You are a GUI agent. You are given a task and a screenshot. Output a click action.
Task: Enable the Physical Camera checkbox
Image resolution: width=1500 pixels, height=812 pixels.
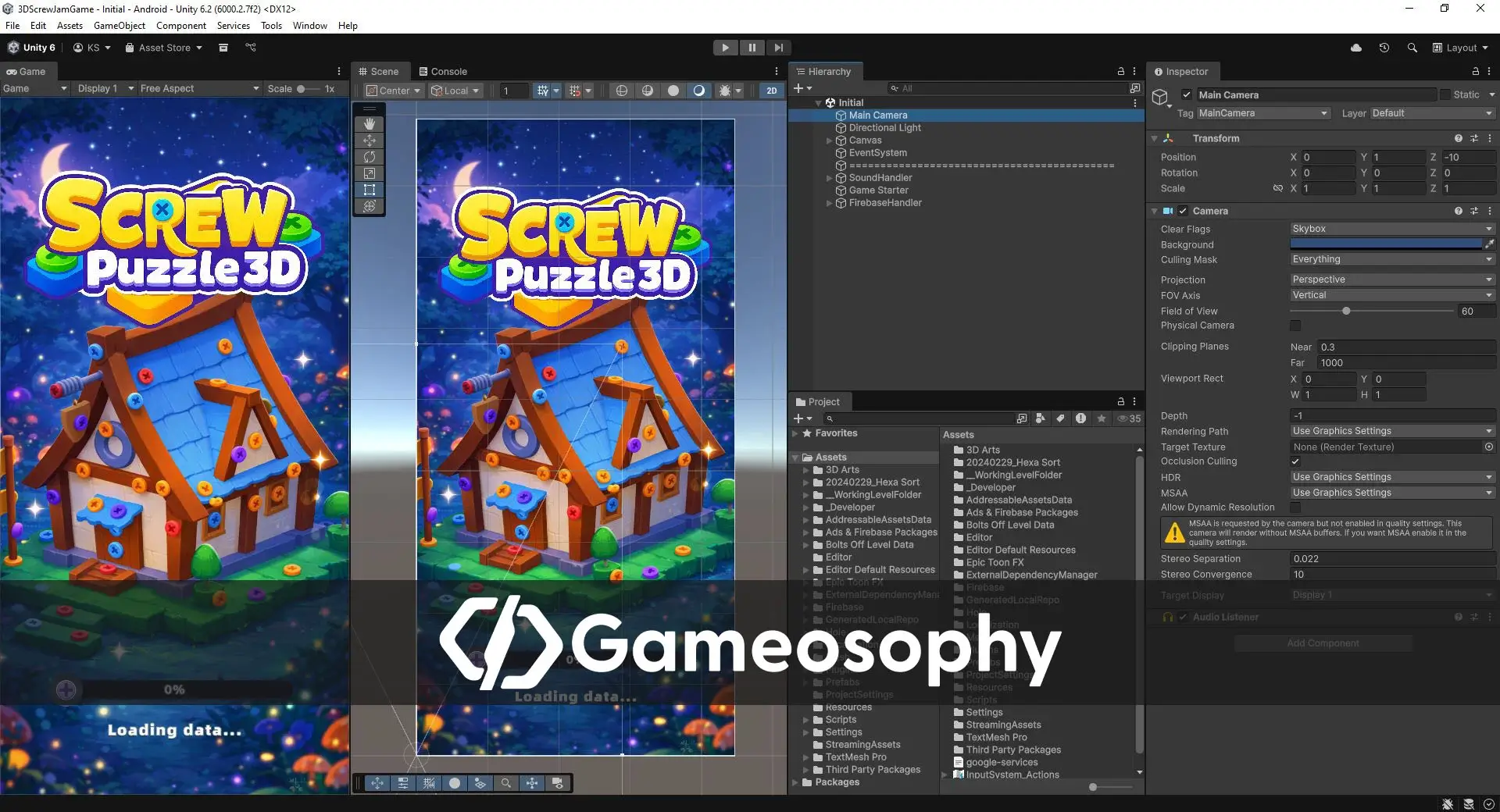[1295, 326]
